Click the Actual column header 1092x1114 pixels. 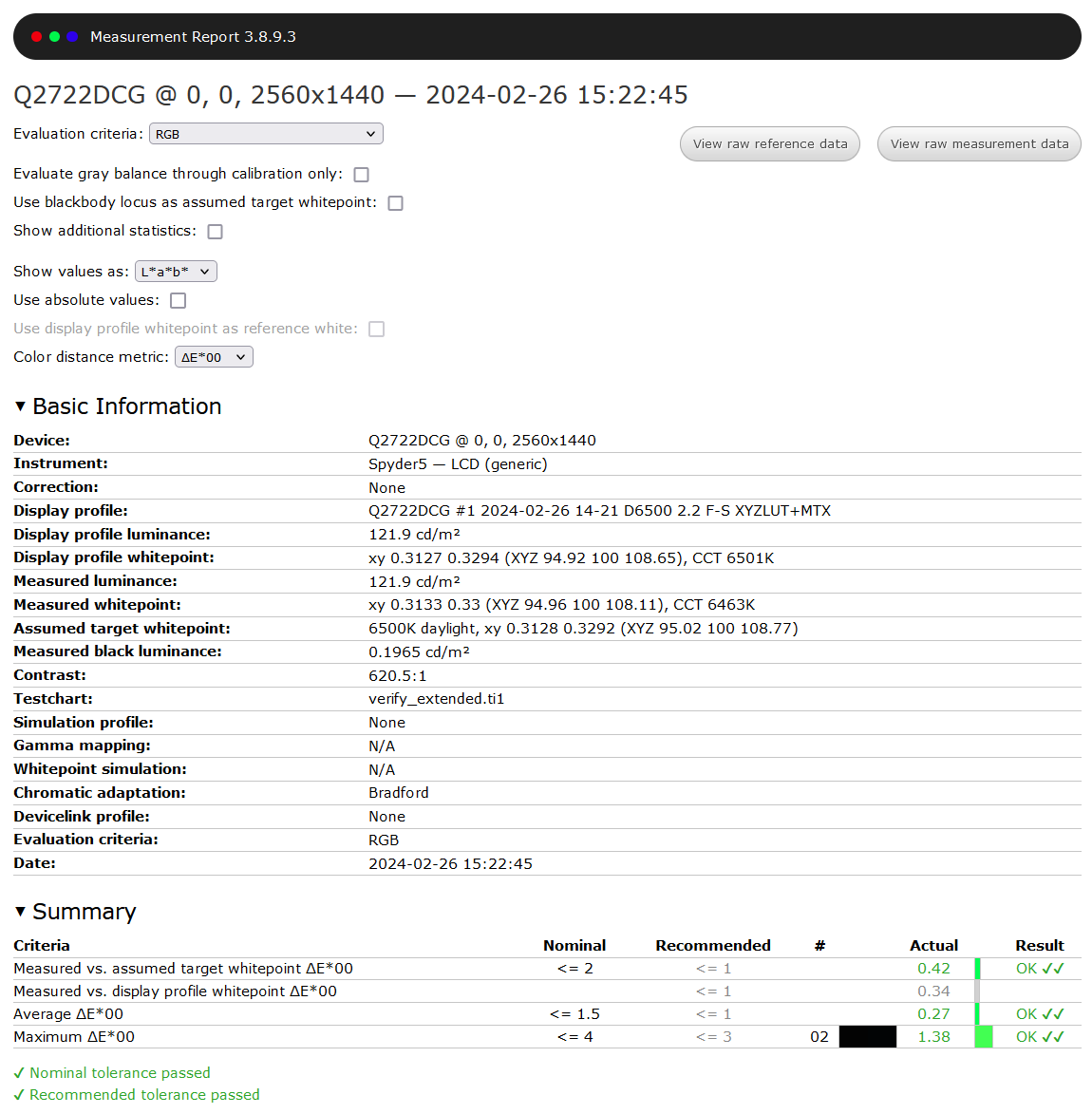tap(933, 946)
